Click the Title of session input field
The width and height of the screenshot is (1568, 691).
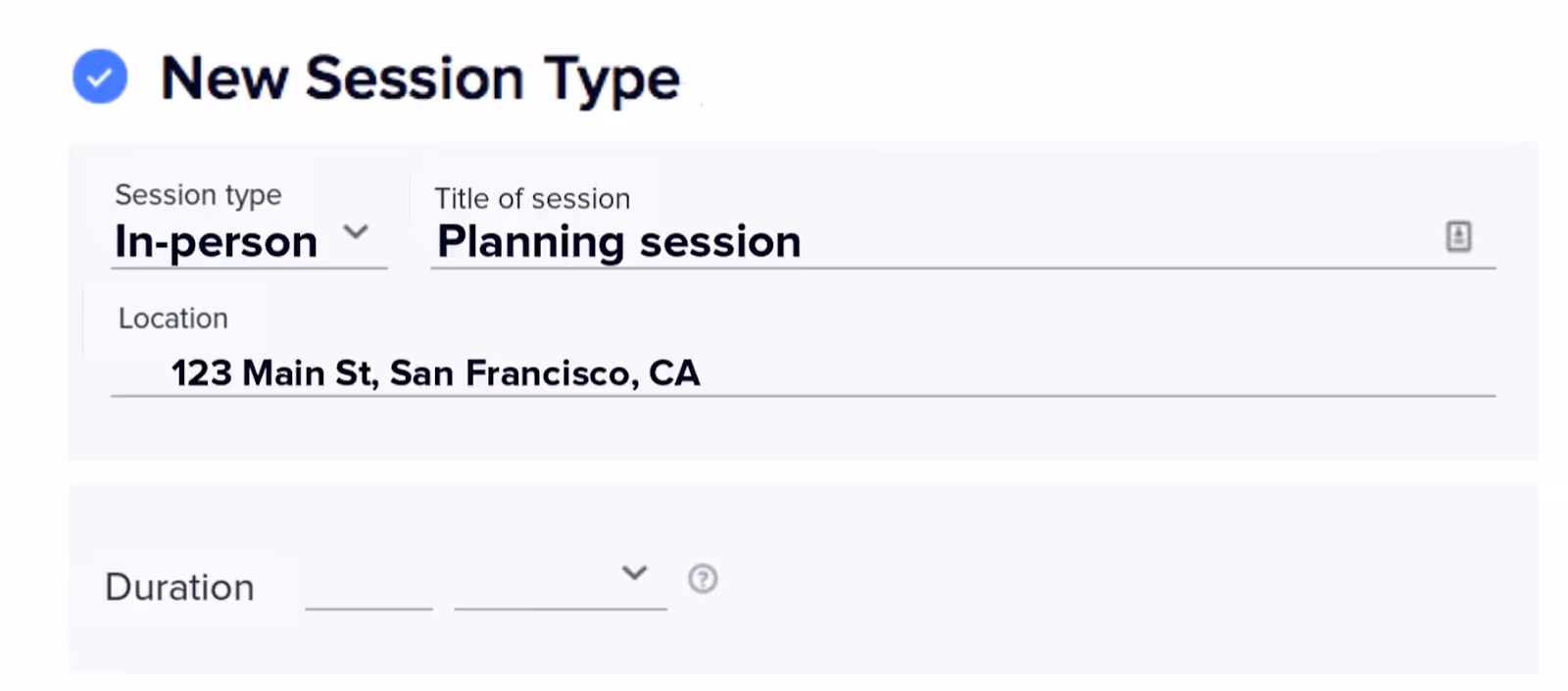tap(962, 241)
